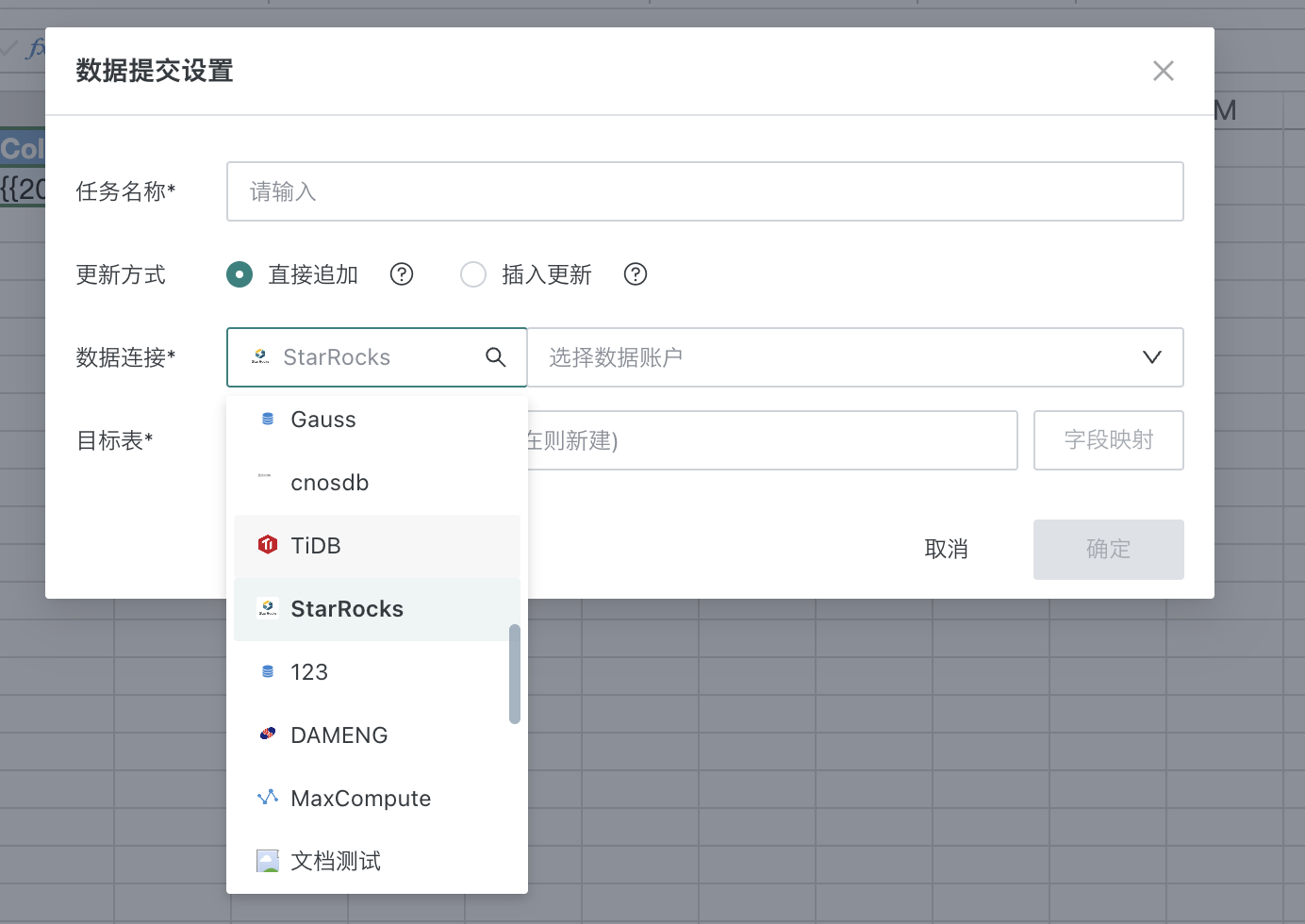The width and height of the screenshot is (1305, 924).
Task: Select the 插入更新 radio button
Action: (x=473, y=274)
